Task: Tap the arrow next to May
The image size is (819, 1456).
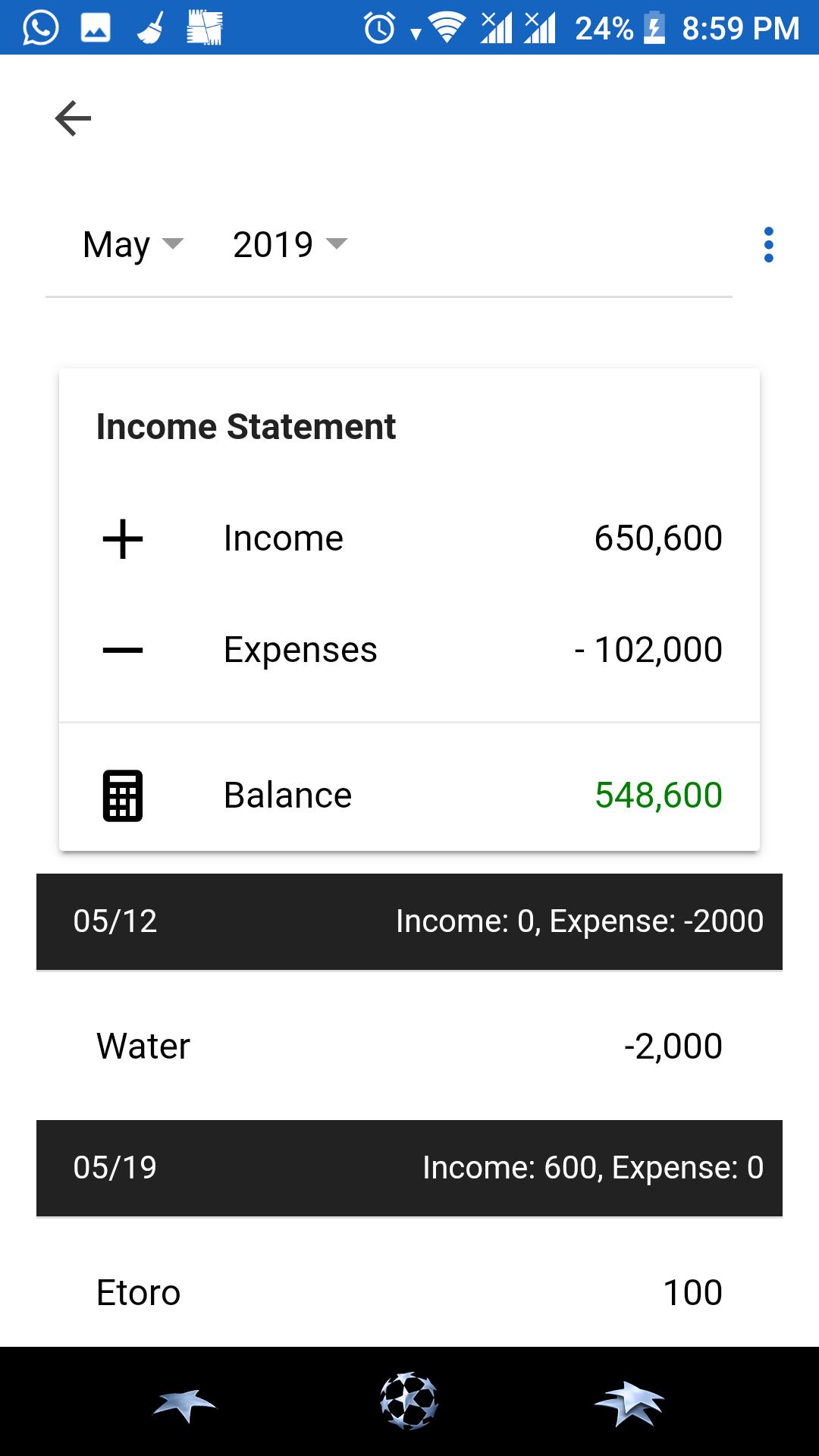Action: click(x=174, y=243)
